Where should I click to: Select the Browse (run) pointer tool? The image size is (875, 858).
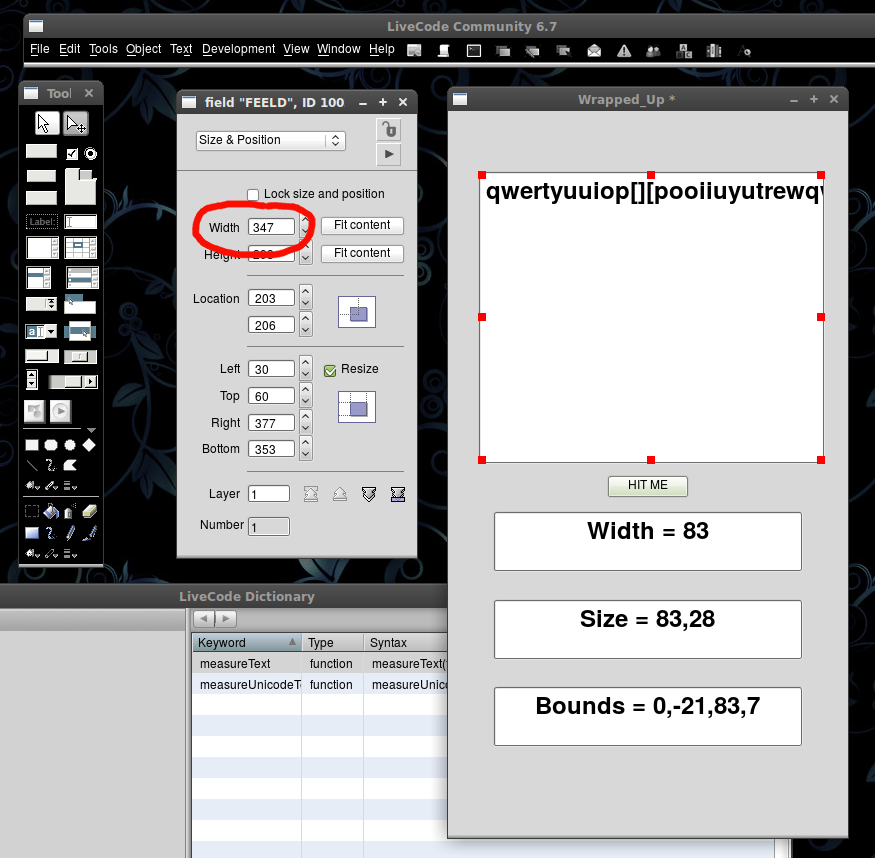(x=46, y=124)
